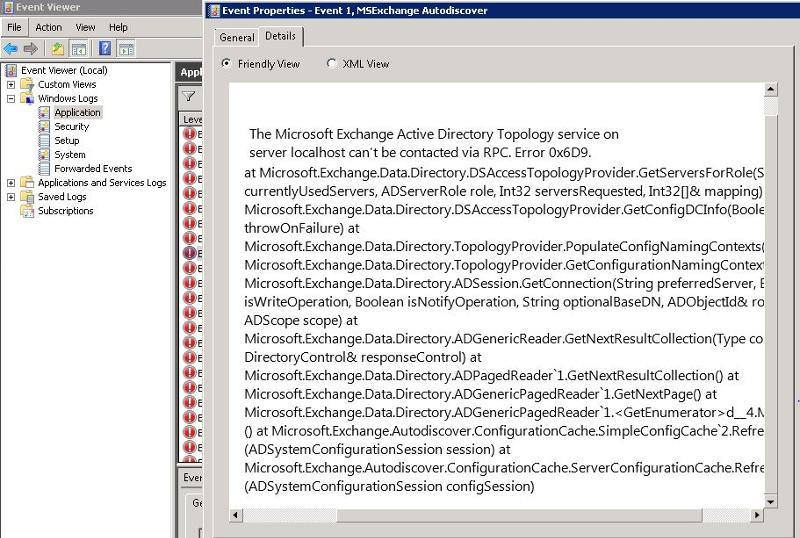
Task: Open the blue Help question-mark icon
Action: point(105,48)
